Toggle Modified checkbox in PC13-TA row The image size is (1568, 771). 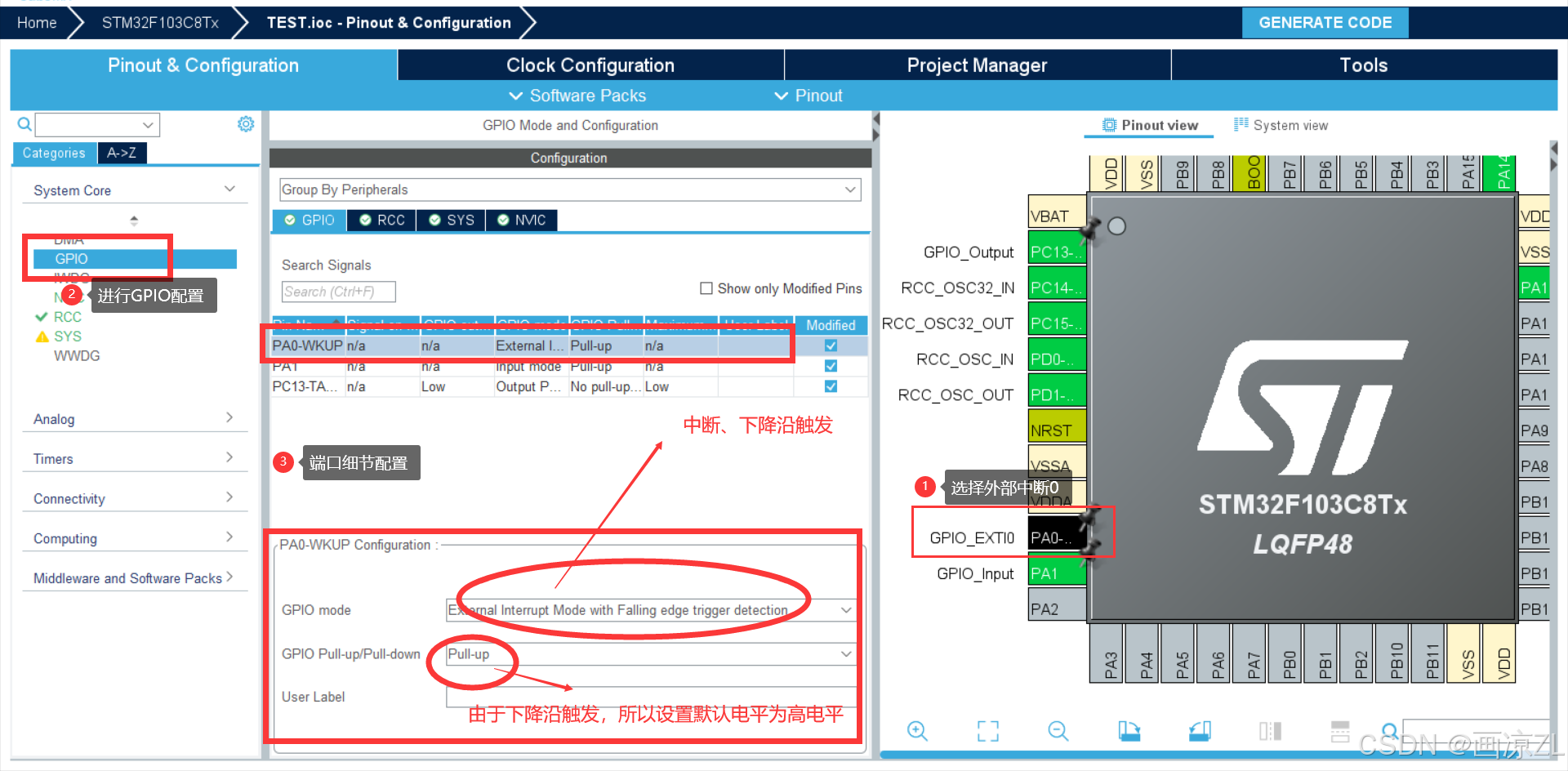click(831, 386)
